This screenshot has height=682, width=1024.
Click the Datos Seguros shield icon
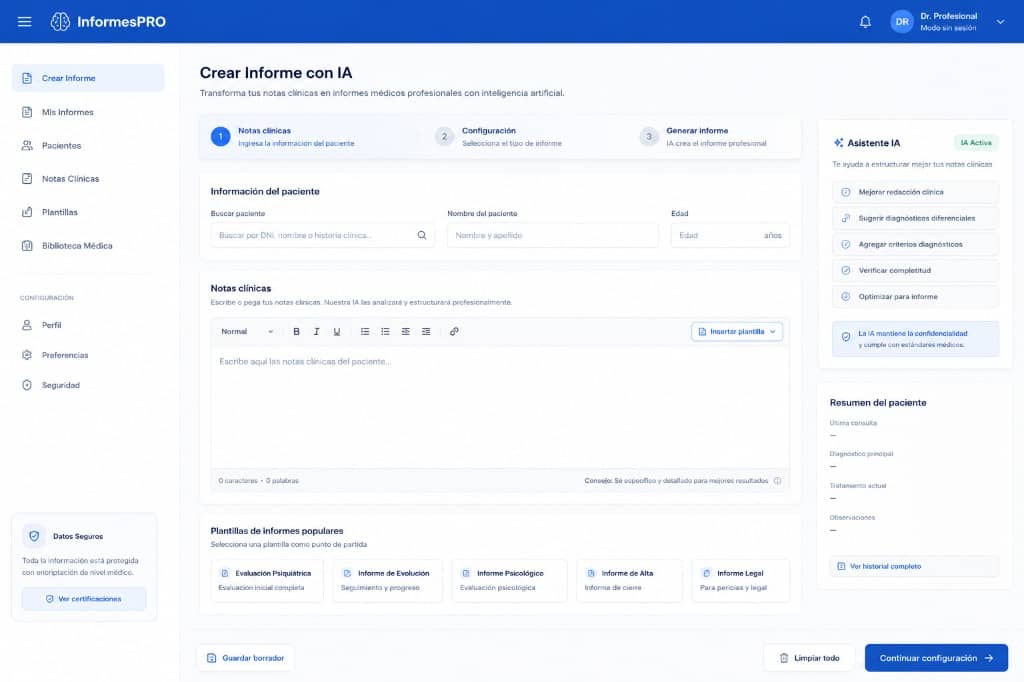[34, 536]
